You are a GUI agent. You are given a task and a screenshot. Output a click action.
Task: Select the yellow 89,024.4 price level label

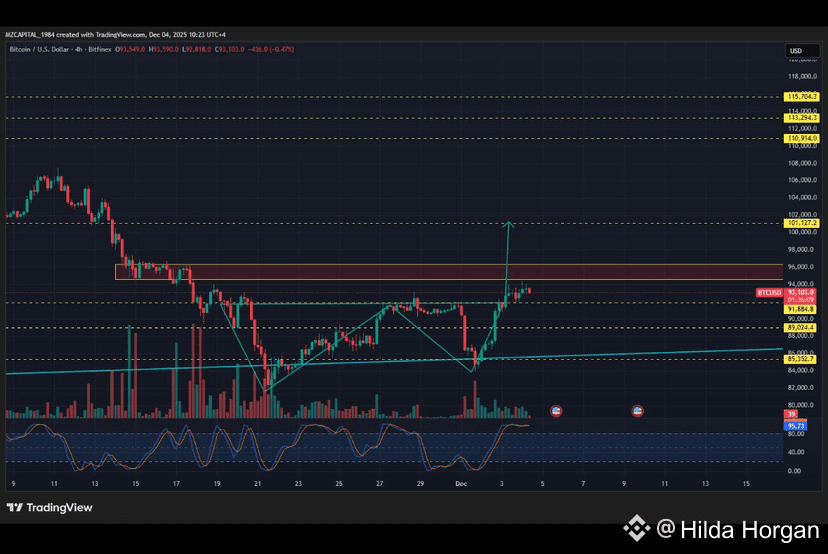[801, 327]
